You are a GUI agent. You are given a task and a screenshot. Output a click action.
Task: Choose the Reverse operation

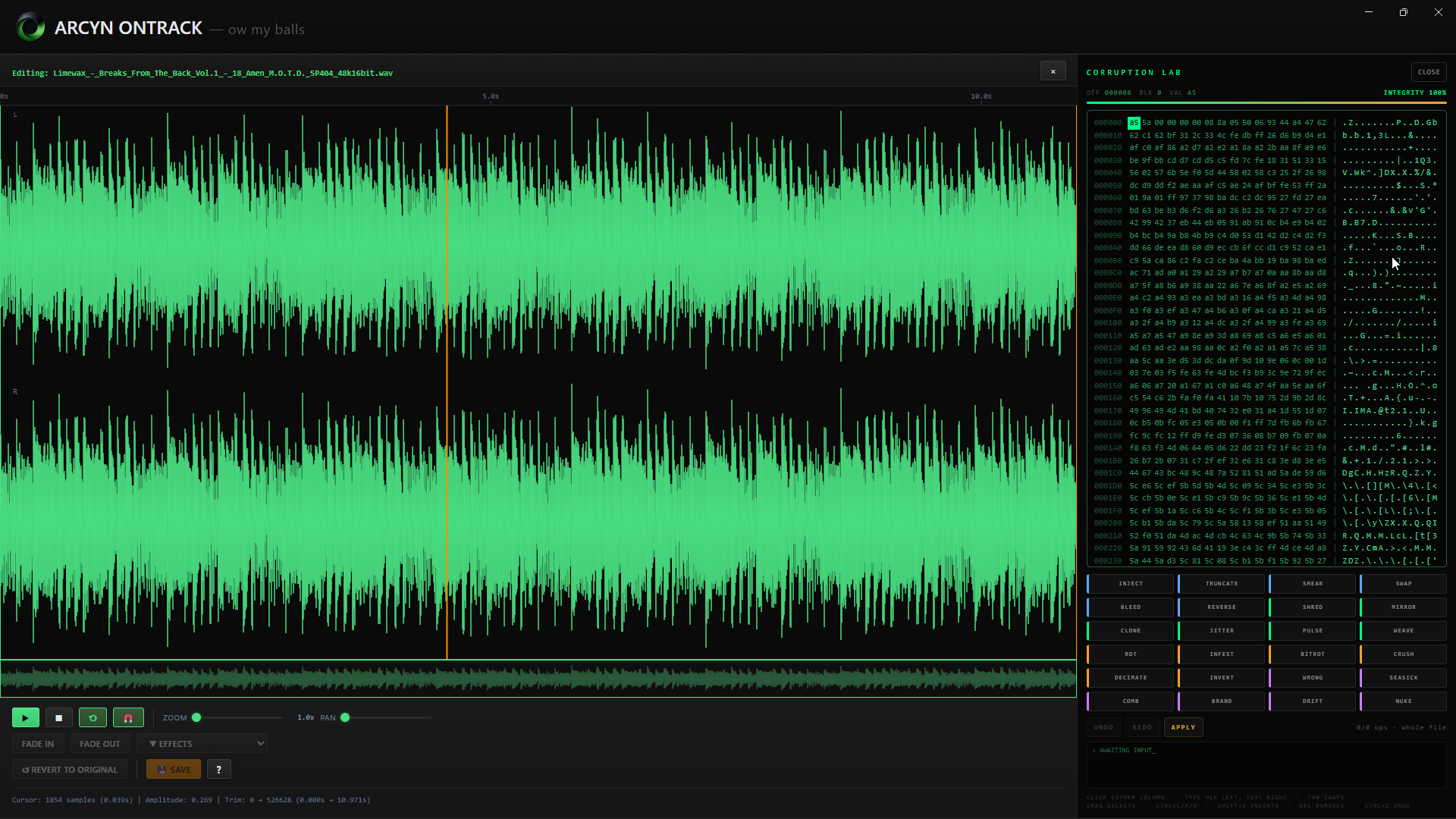(1221, 607)
